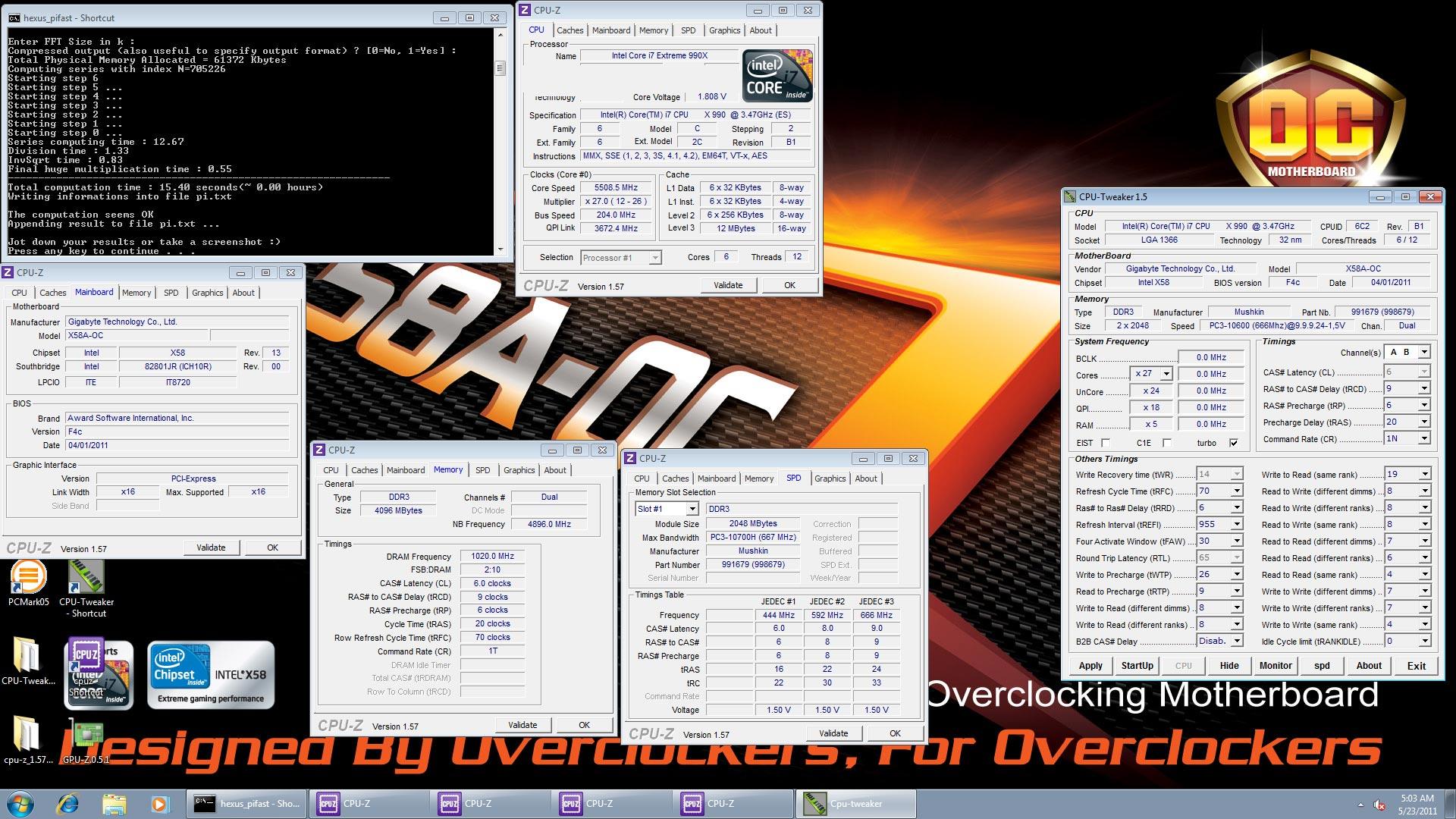Open CPU-Tweaker Shortcut desktop icon
1456x819 pixels.
point(86,588)
